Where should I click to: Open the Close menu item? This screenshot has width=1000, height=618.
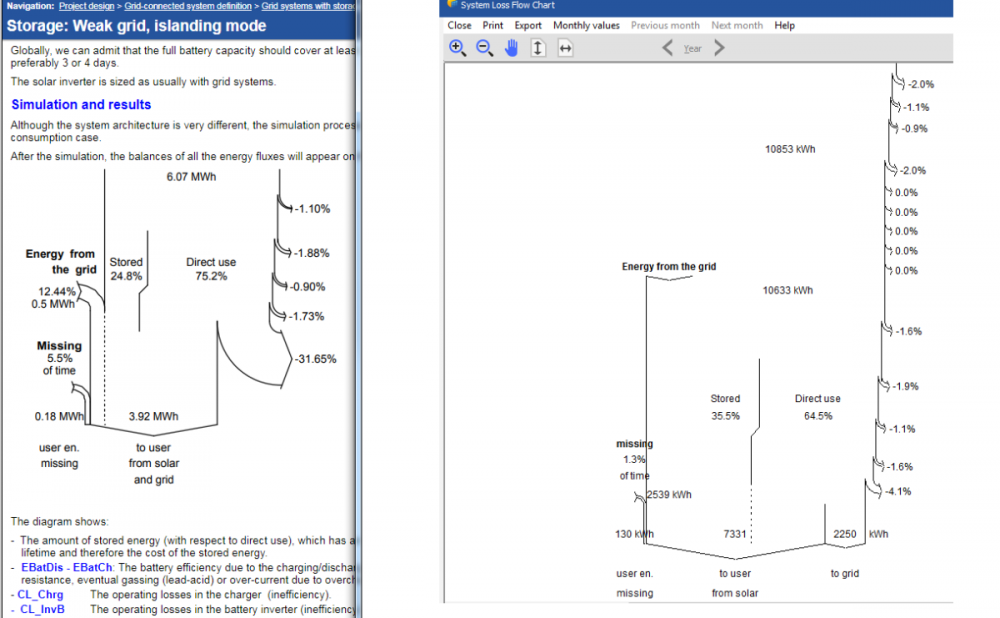[x=459, y=25]
